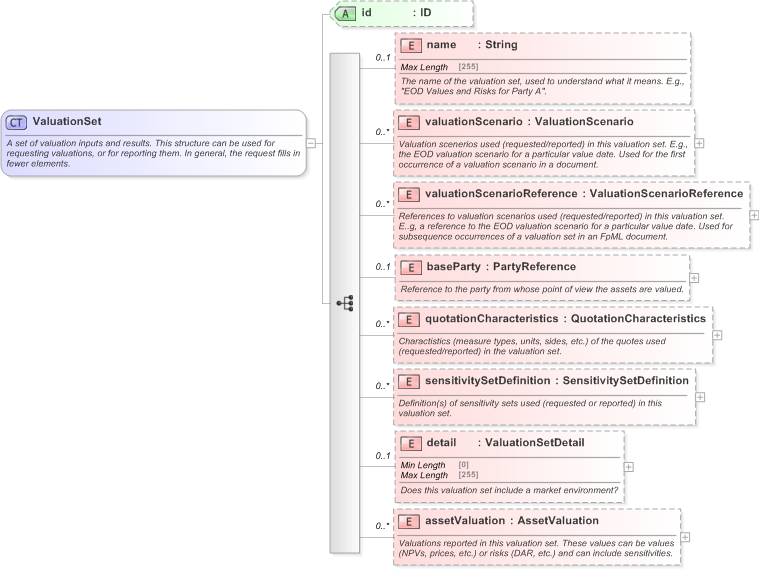Viewport: 759px width, 570px height.
Task: Select the ValuationSet complex type title
Action: [67, 121]
